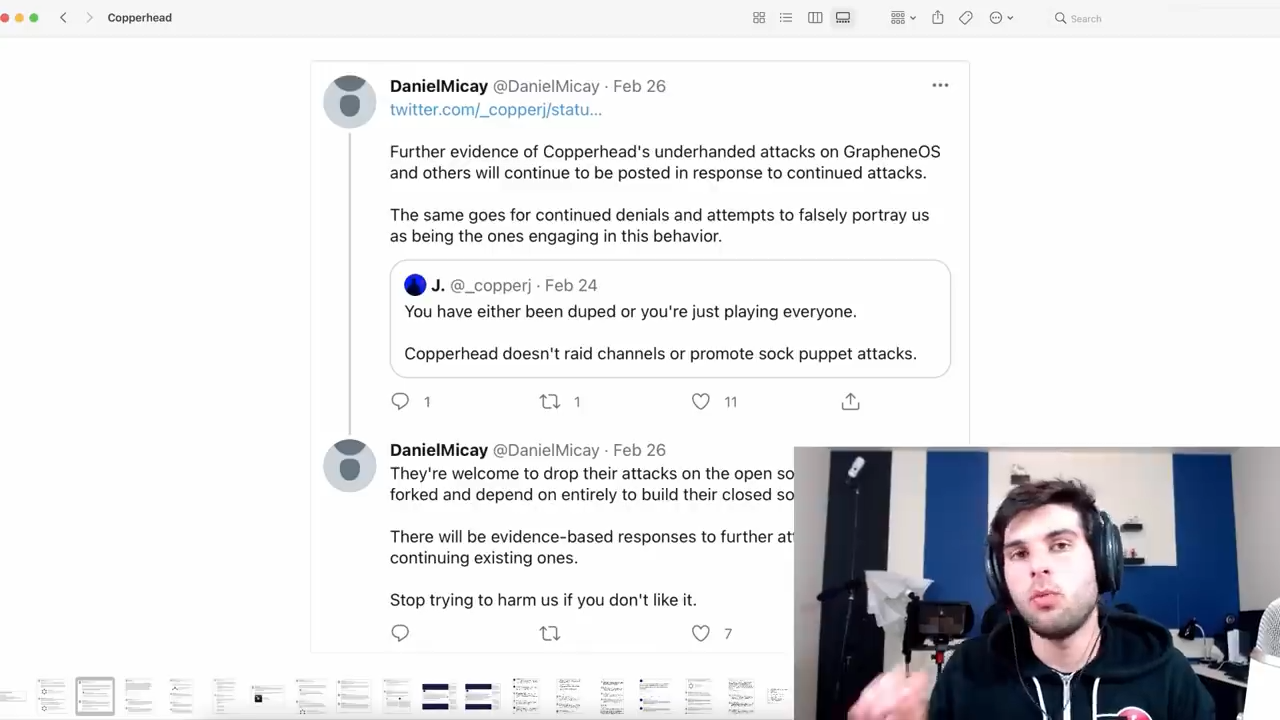Switch to icon grid view
Image resolution: width=1280 pixels, height=720 pixels.
tap(759, 18)
